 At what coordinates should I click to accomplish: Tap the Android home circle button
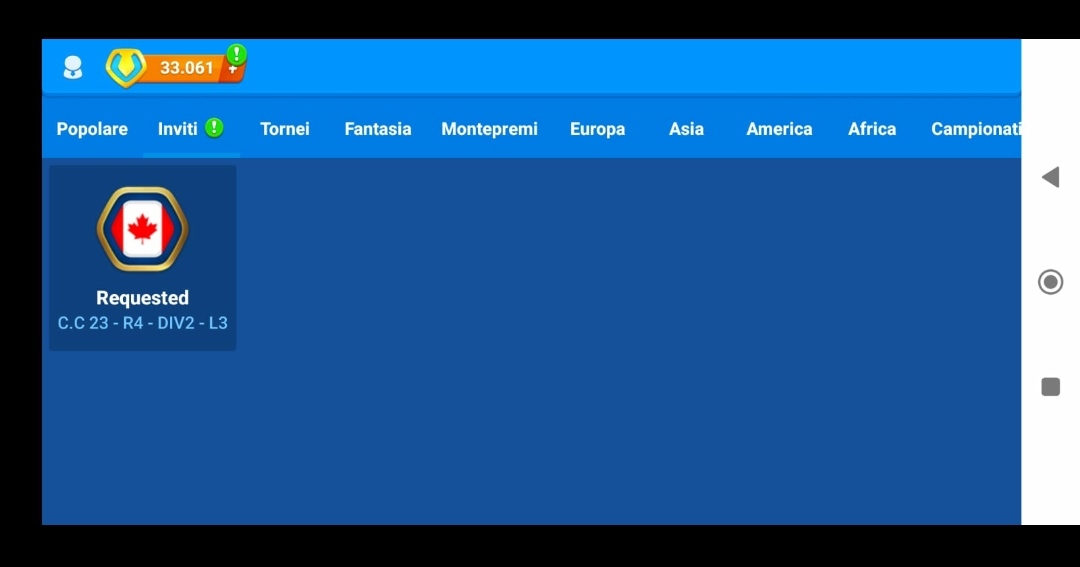(1050, 282)
